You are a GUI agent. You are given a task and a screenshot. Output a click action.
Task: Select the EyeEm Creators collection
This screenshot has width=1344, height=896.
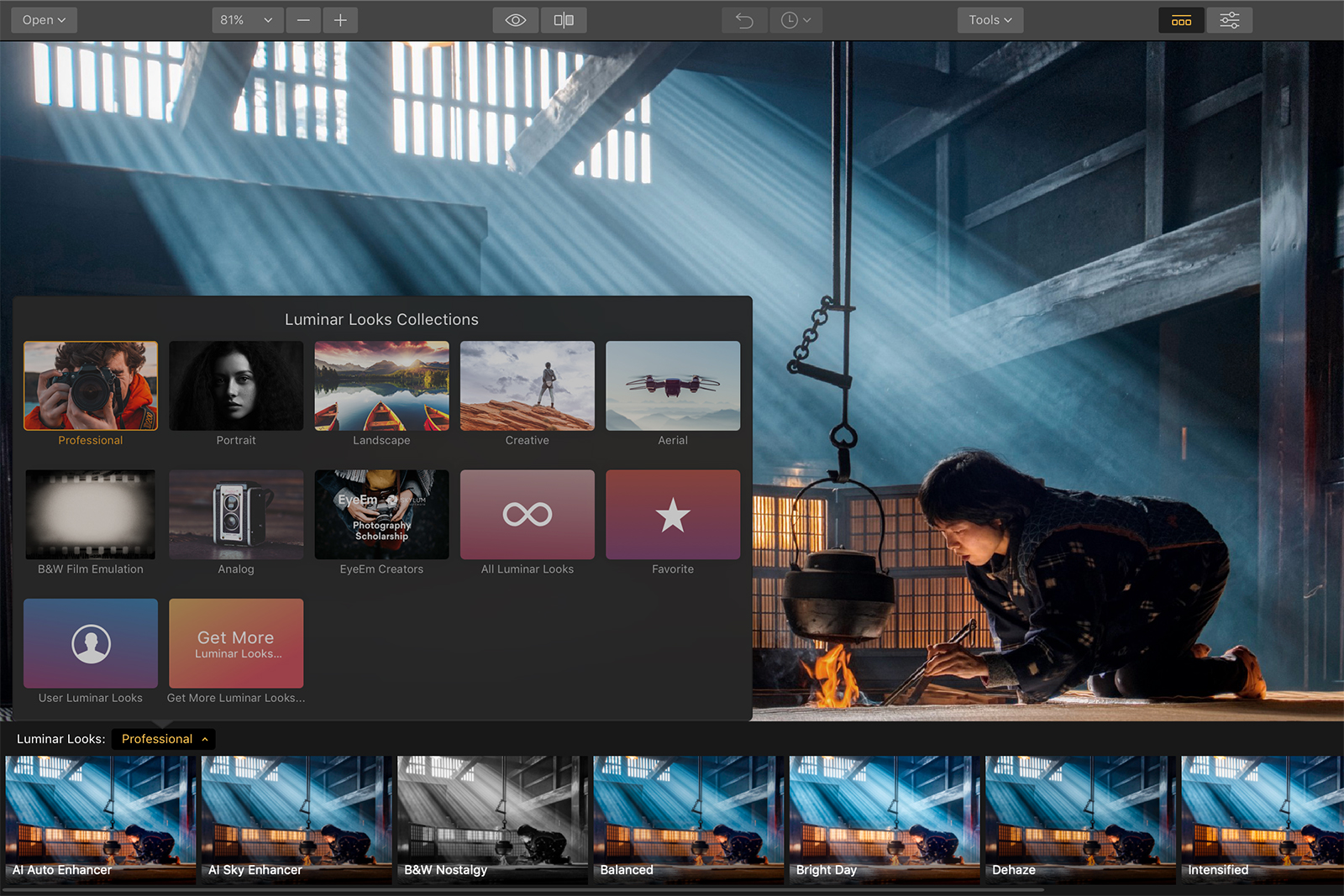click(x=381, y=515)
